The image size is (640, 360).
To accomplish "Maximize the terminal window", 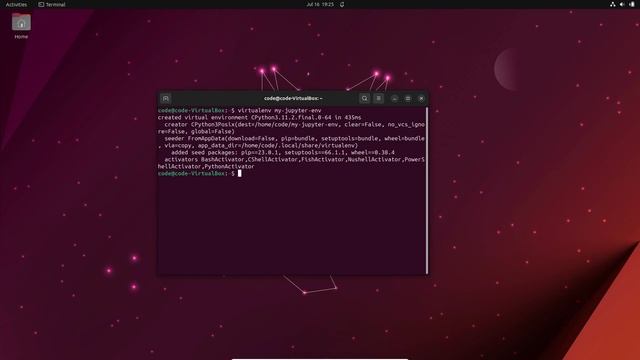I will [408, 98].
